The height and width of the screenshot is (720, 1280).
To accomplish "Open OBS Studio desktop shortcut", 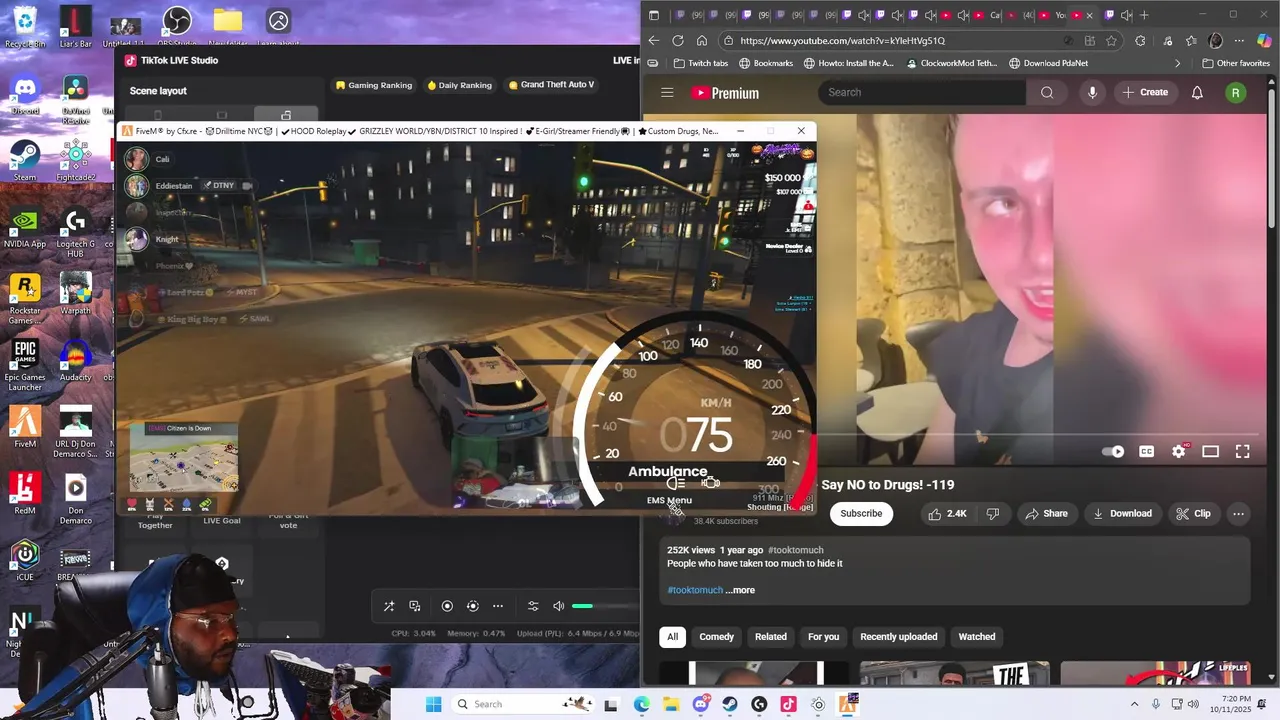I will (x=176, y=26).
